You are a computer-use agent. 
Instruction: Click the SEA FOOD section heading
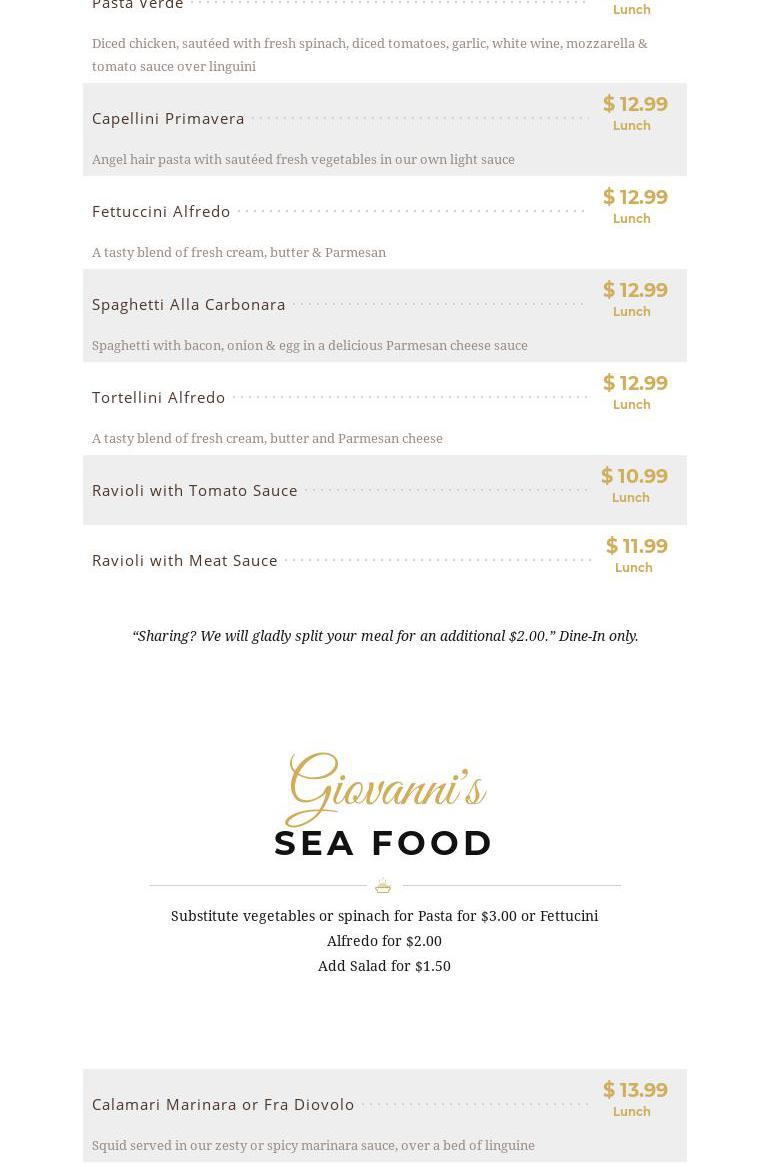[384, 843]
